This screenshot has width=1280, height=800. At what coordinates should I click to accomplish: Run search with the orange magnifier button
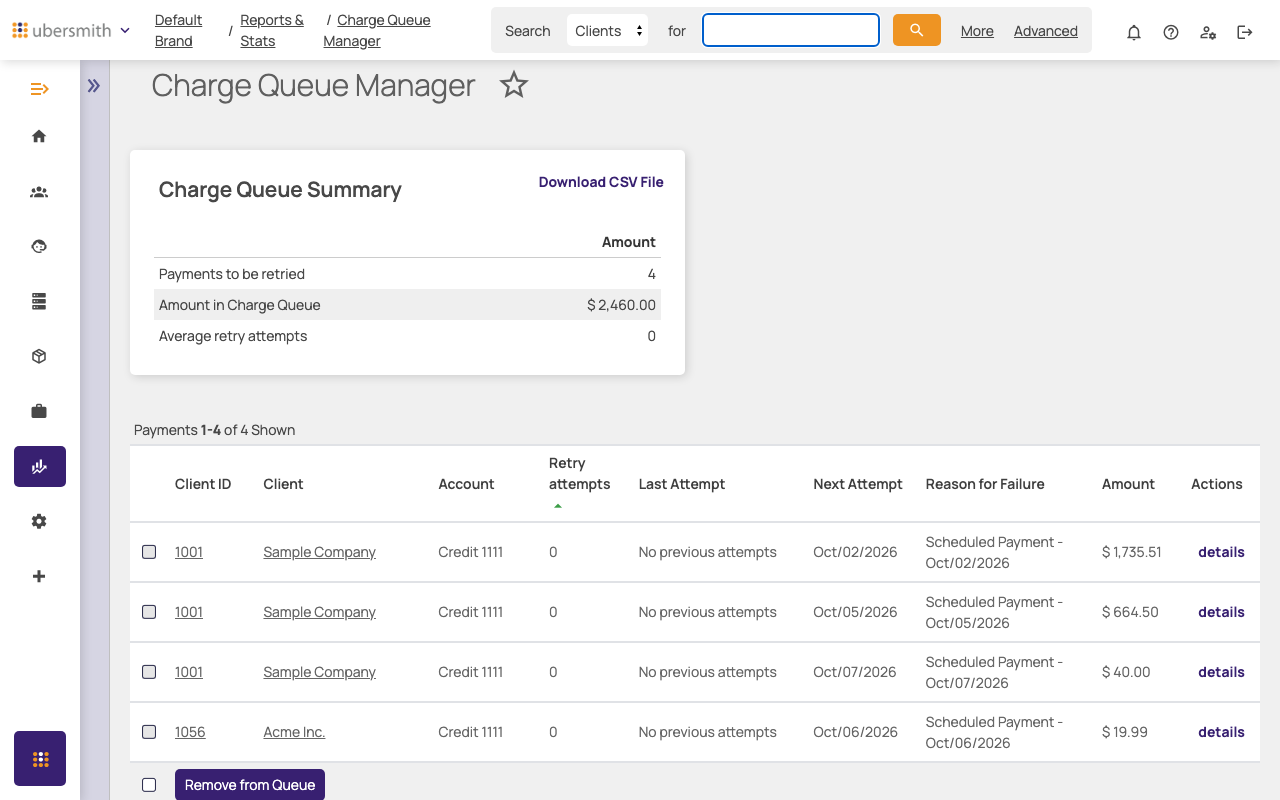coord(917,30)
